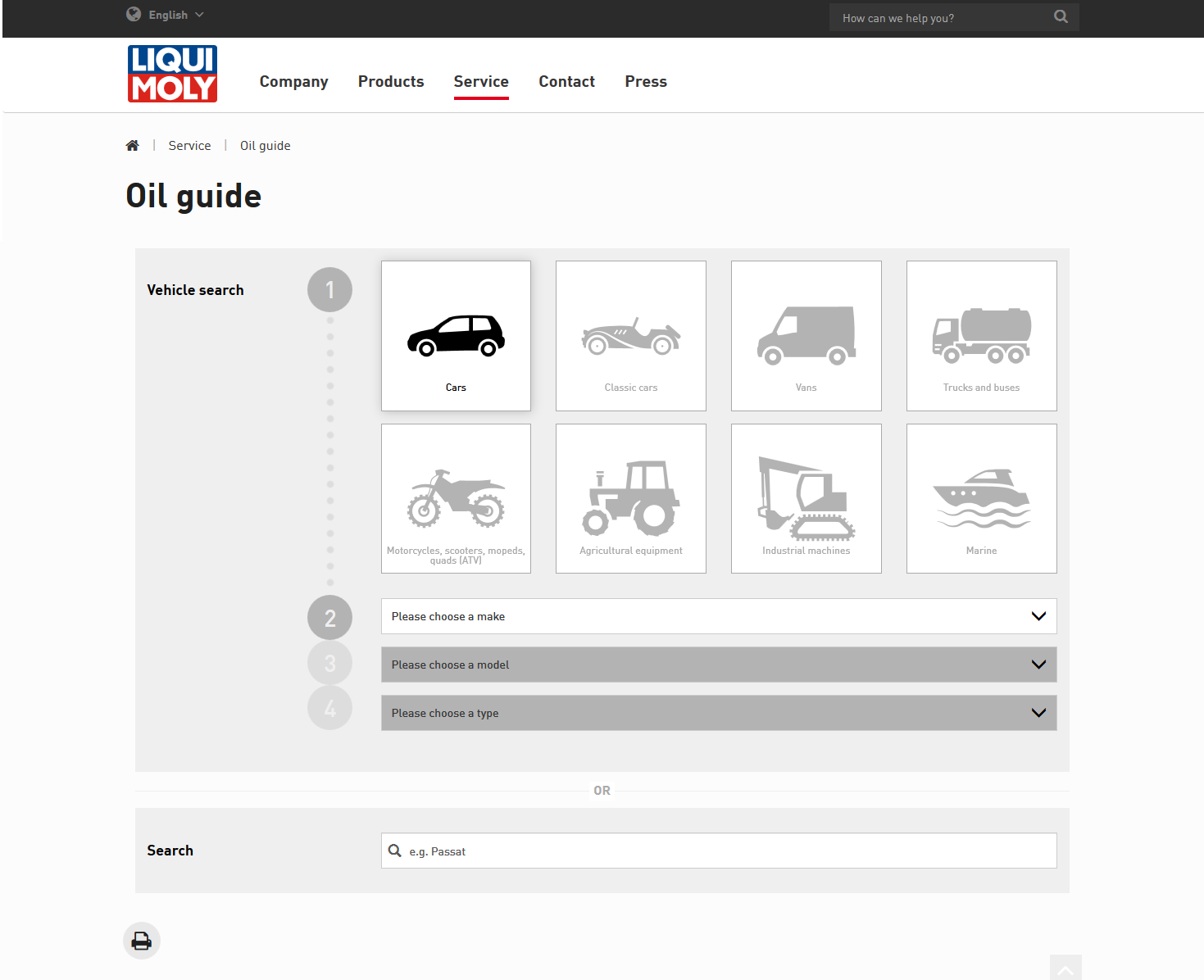This screenshot has height=980, width=1204.
Task: Select Trucks and buses category
Action: pos(981,336)
